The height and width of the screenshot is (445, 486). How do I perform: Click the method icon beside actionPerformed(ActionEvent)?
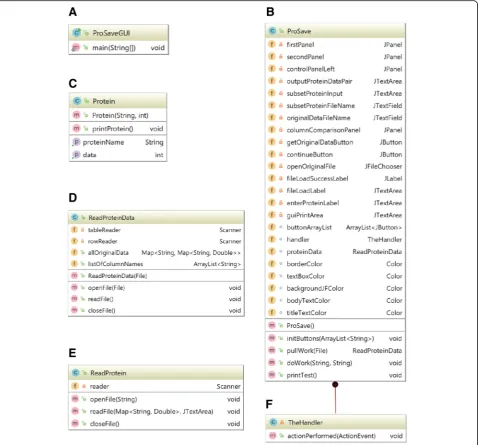point(273,436)
